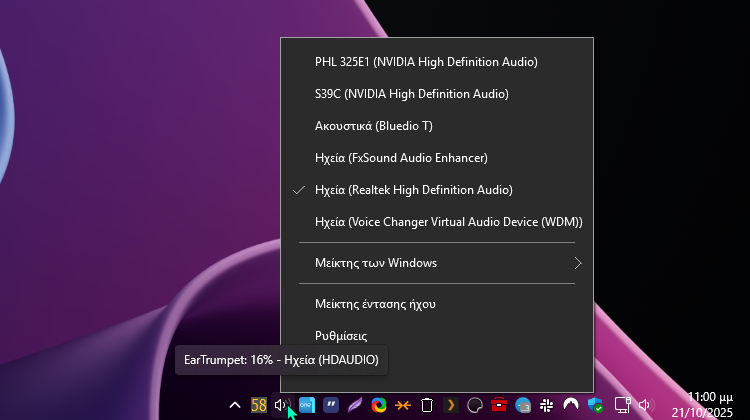Show hidden icons with tray chevron
The image size is (750, 420).
point(235,405)
